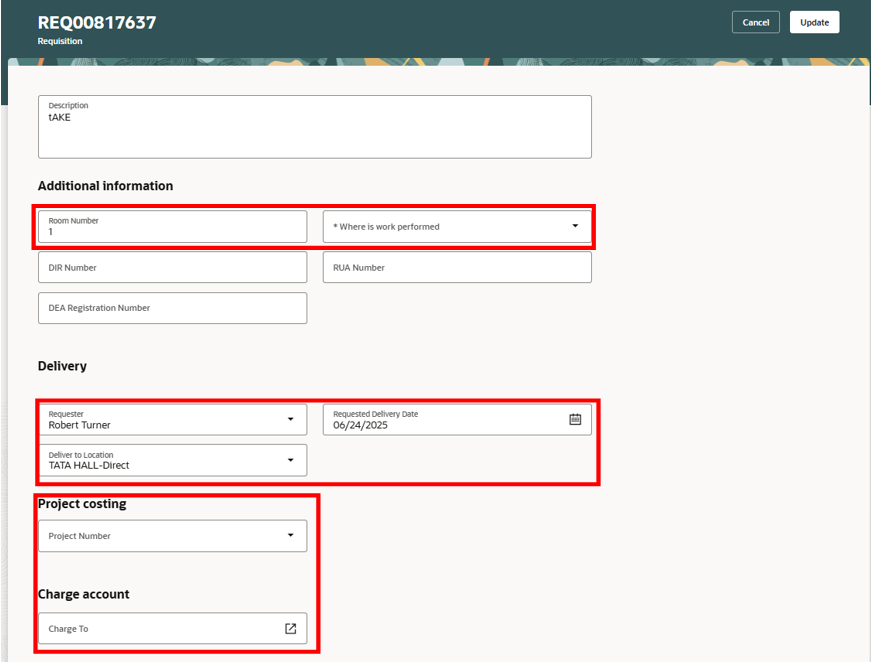Image resolution: width=871 pixels, height=670 pixels.
Task: Open the Requested Delivery Date calendar icon
Action: coord(575,419)
